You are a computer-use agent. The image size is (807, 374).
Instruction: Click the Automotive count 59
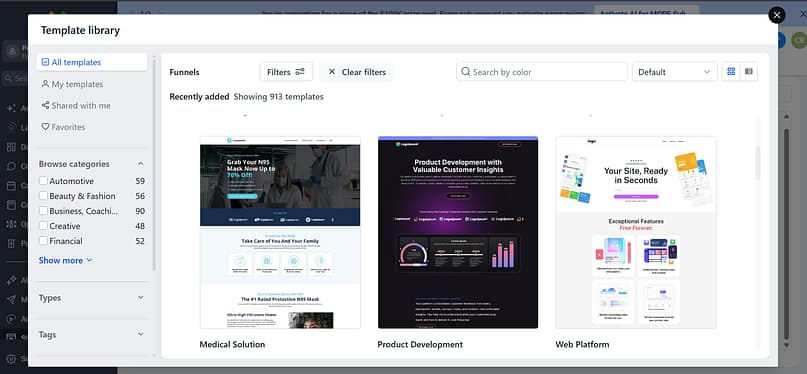tap(140, 181)
